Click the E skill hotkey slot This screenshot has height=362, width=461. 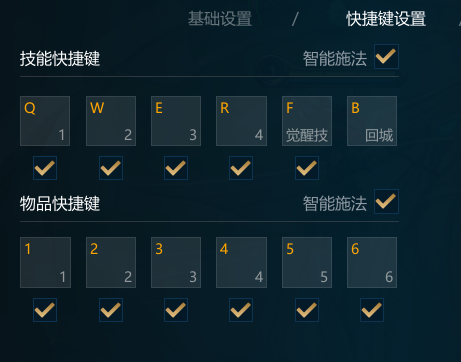coord(176,121)
